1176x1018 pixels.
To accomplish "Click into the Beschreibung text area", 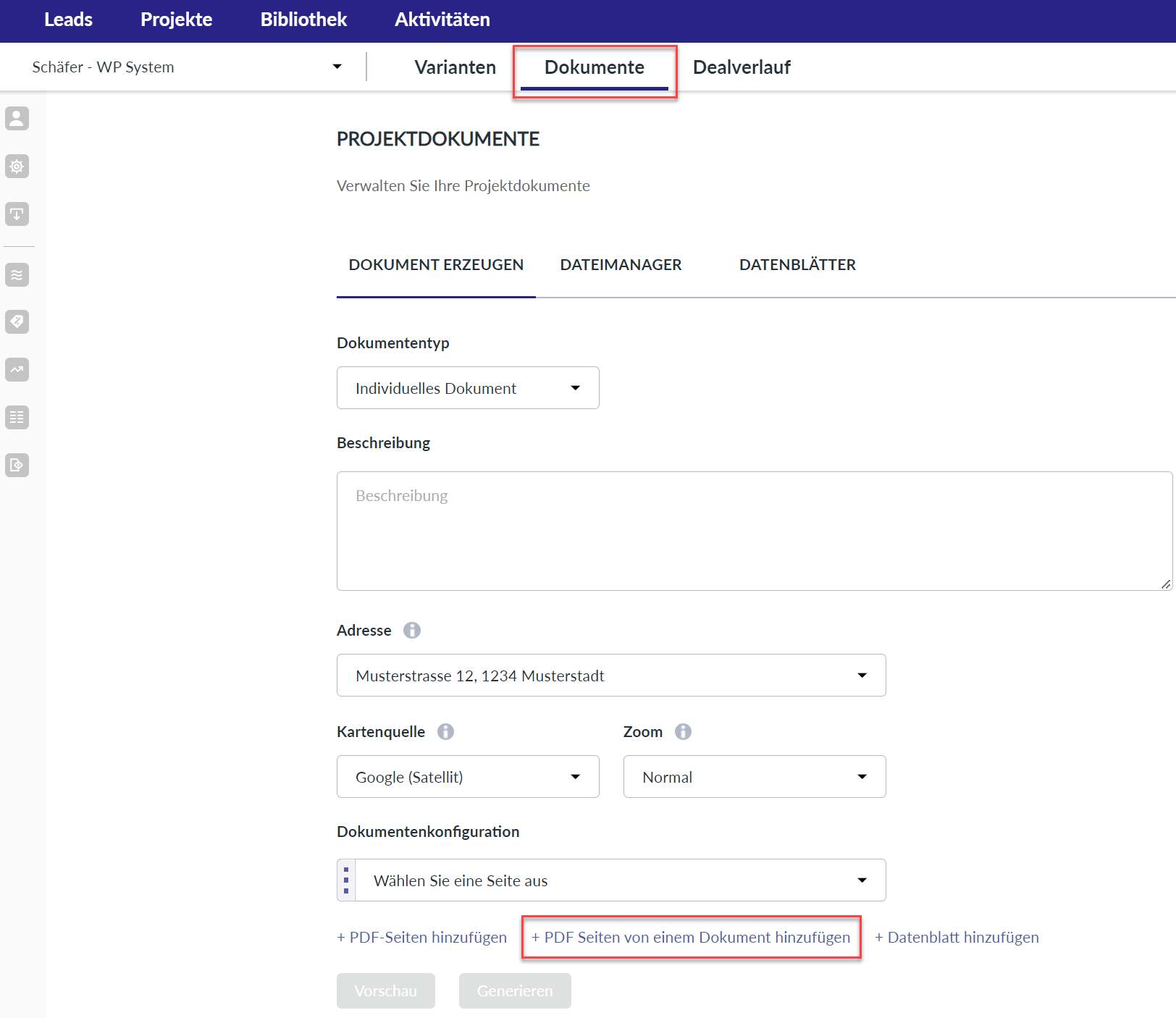I will pyautogui.click(x=753, y=531).
